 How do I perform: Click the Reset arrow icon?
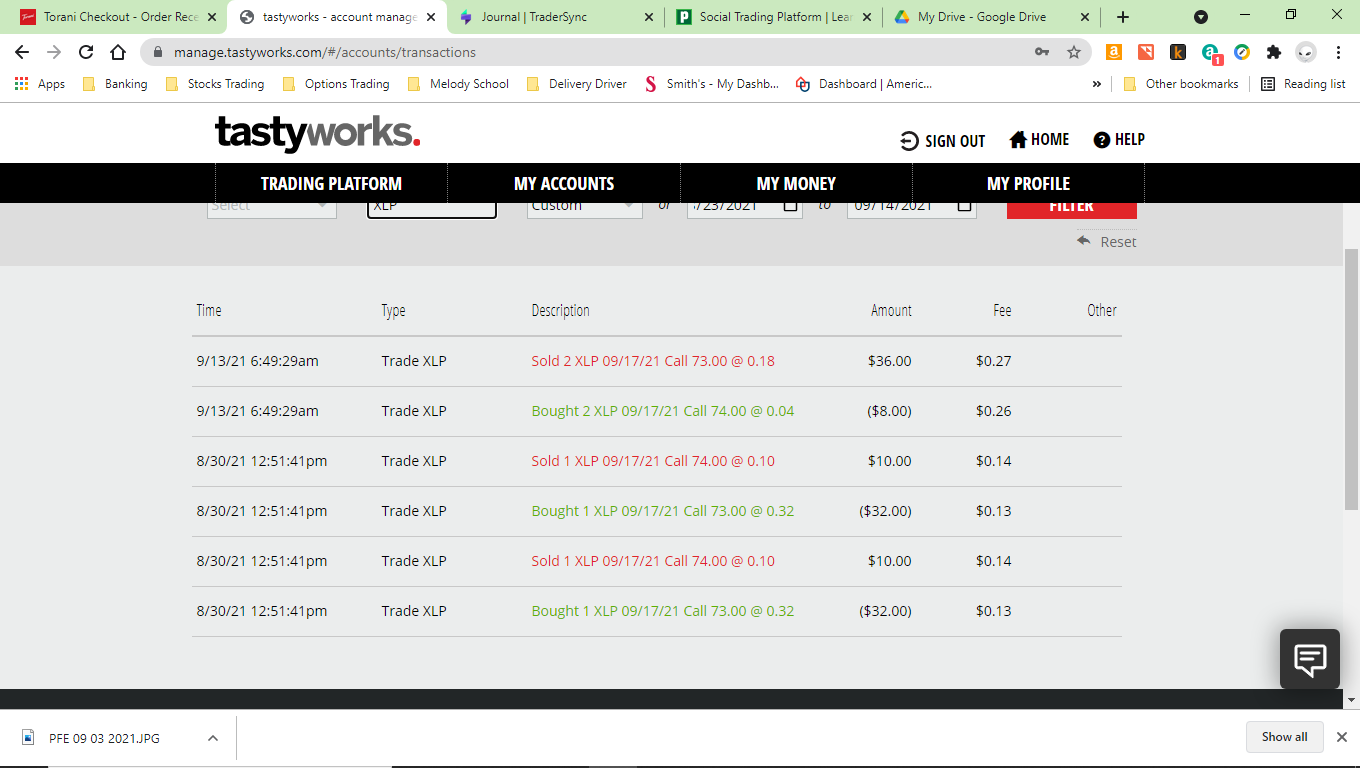[1084, 240]
